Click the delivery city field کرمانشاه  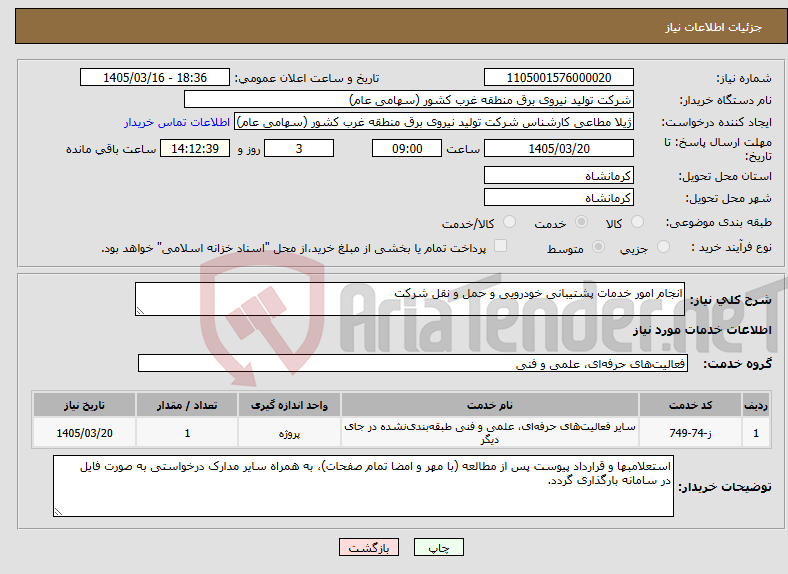(x=558, y=198)
